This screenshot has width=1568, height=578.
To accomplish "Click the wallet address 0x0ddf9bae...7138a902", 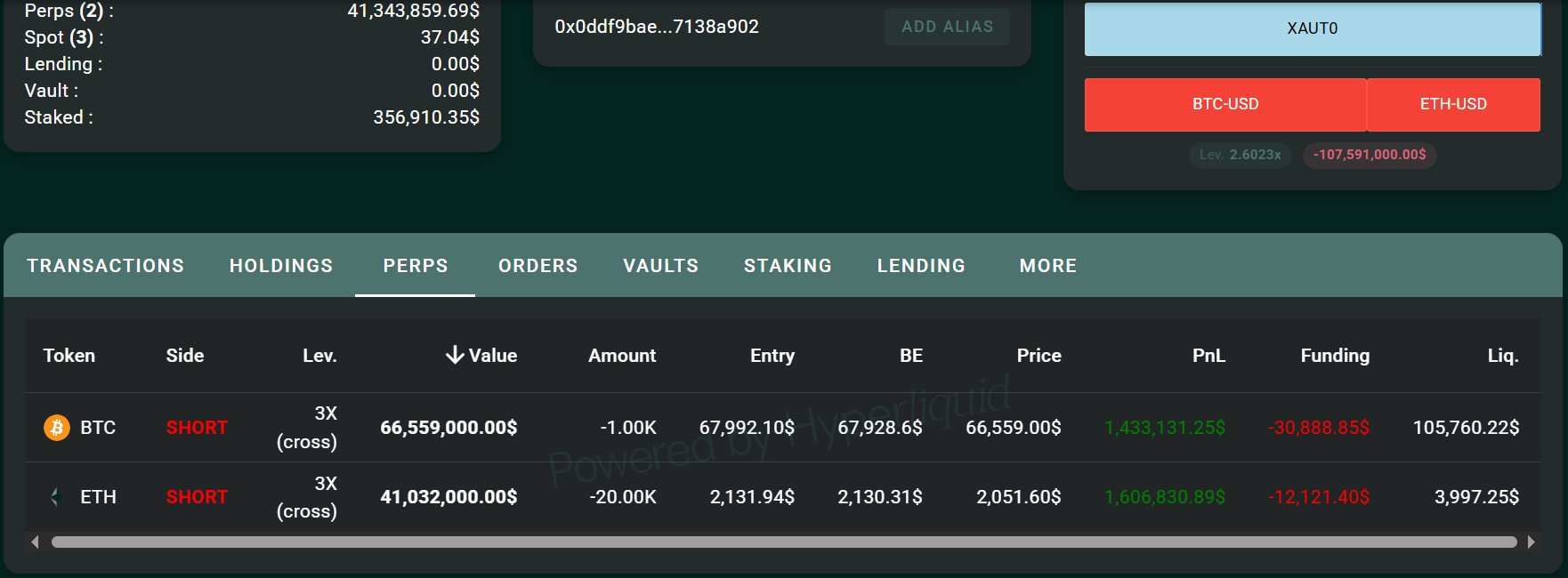I will tap(657, 27).
